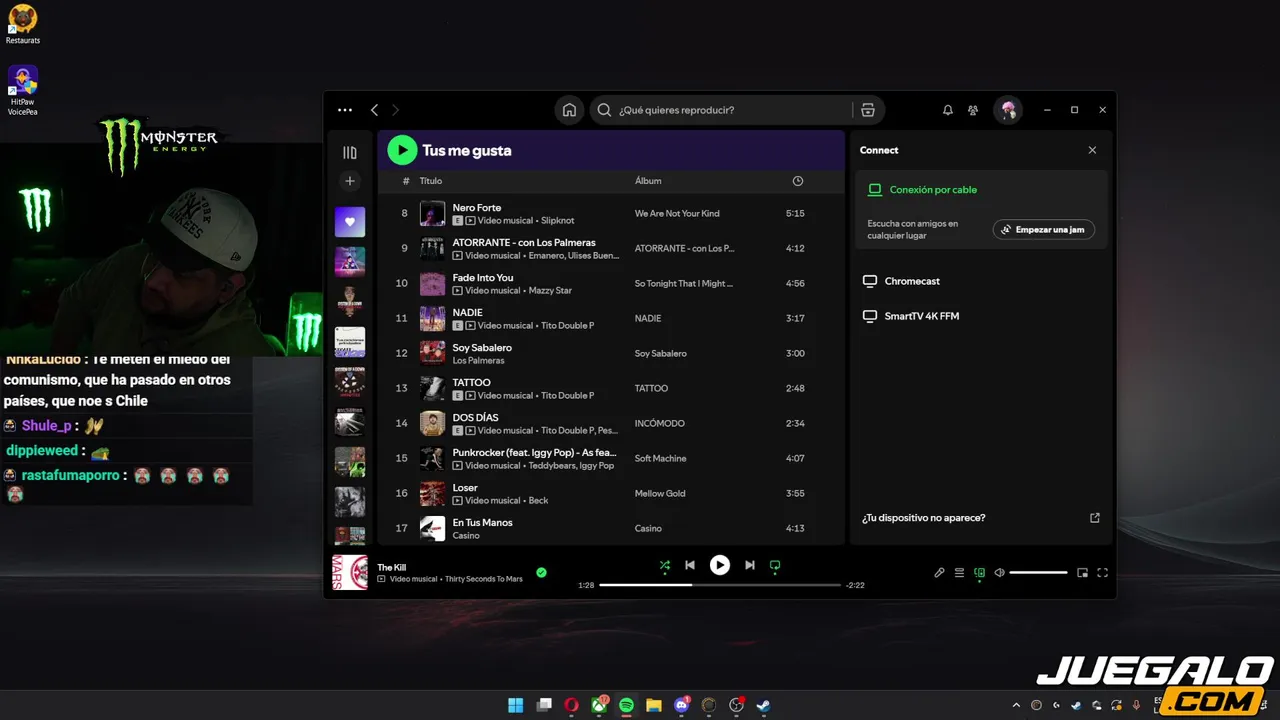The height and width of the screenshot is (720, 1280).
Task: Open Liked Songs heart playlist in sidebar
Action: click(349, 222)
